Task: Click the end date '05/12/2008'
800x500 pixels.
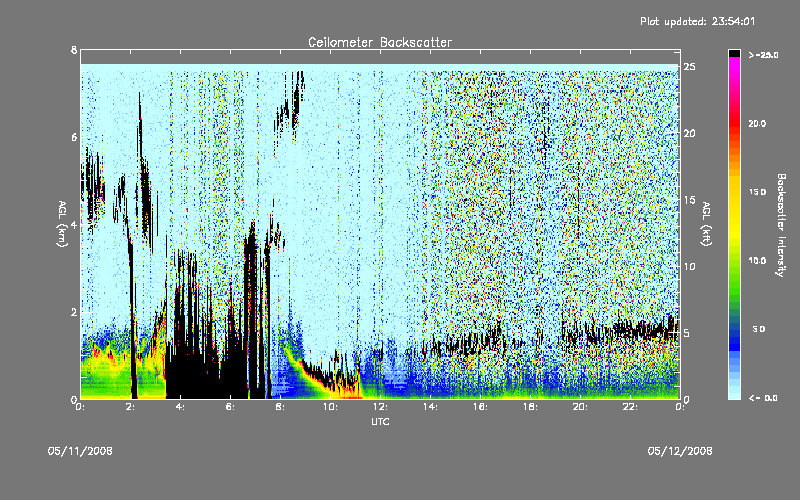Action: tap(680, 451)
